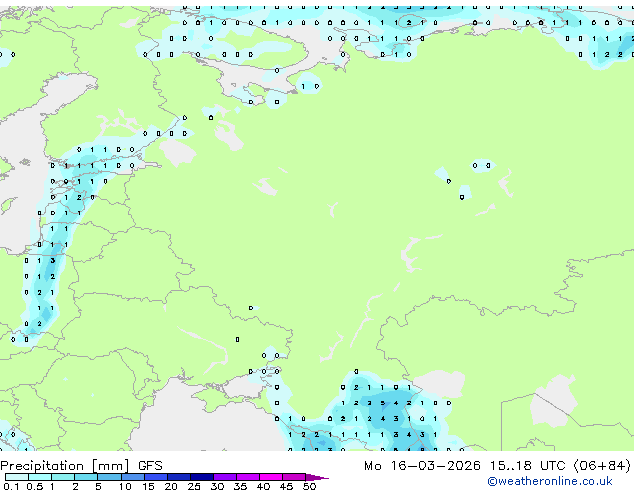This screenshot has height=490, width=634.
Task: Click the 0.1–0.5 mm legend swatch
Action: (17, 477)
